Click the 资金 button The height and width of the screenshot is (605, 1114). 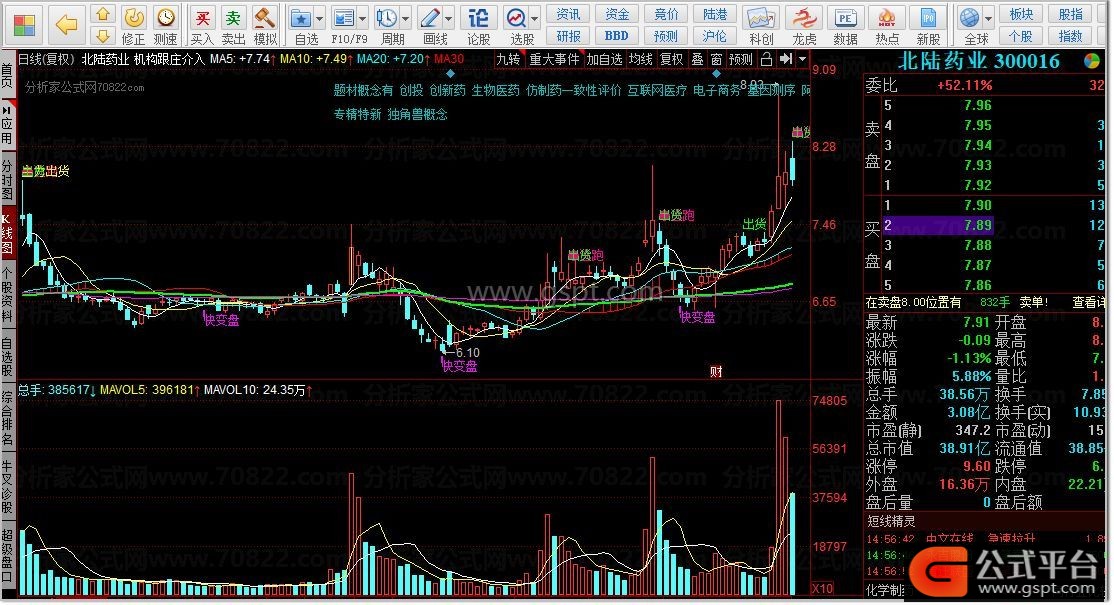[617, 14]
